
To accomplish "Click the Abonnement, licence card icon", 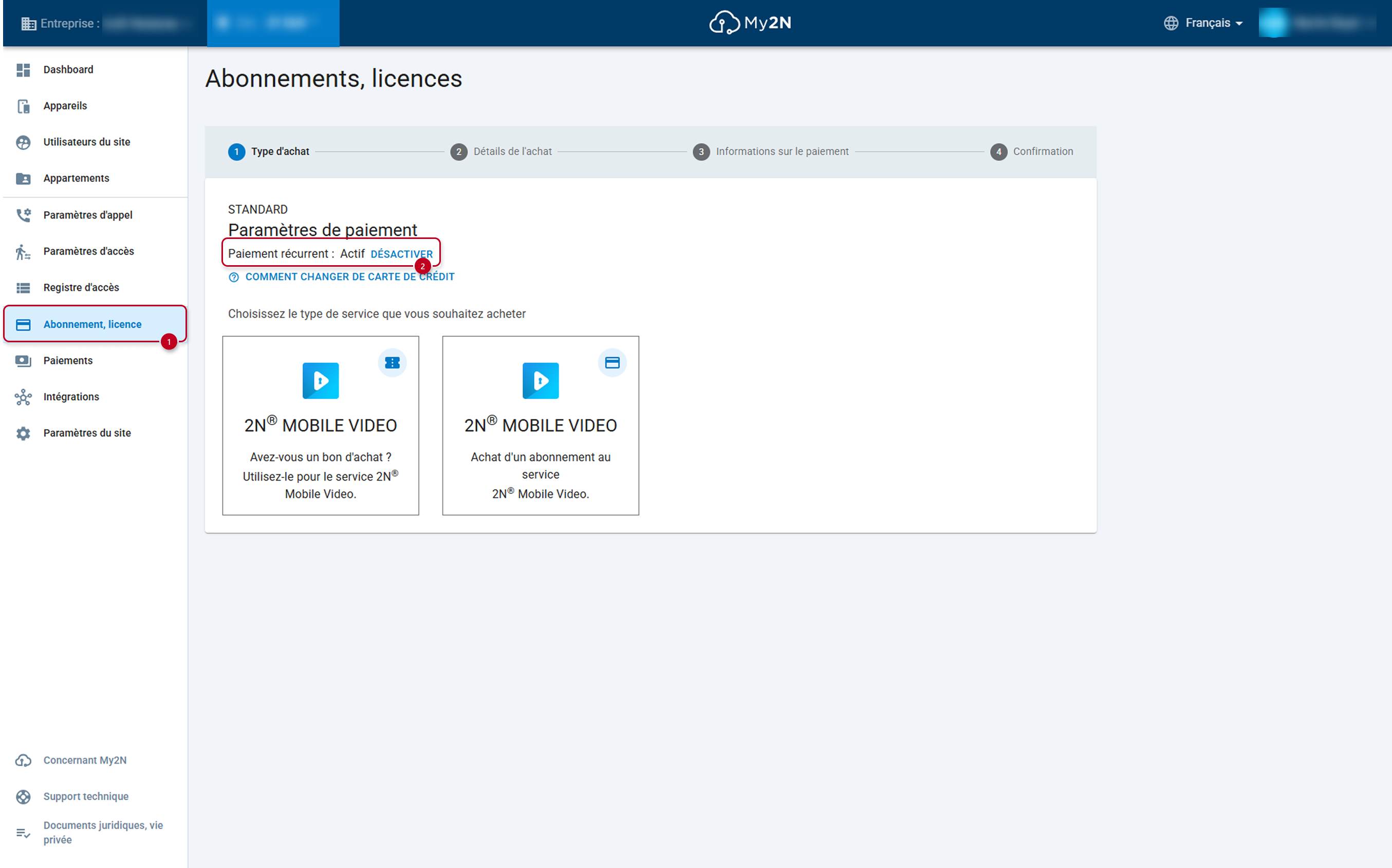I will (23, 324).
